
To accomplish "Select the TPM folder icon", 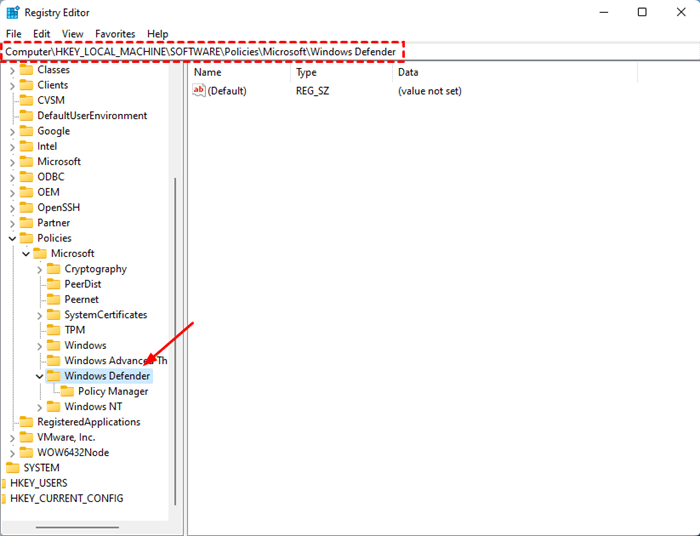I will click(54, 330).
